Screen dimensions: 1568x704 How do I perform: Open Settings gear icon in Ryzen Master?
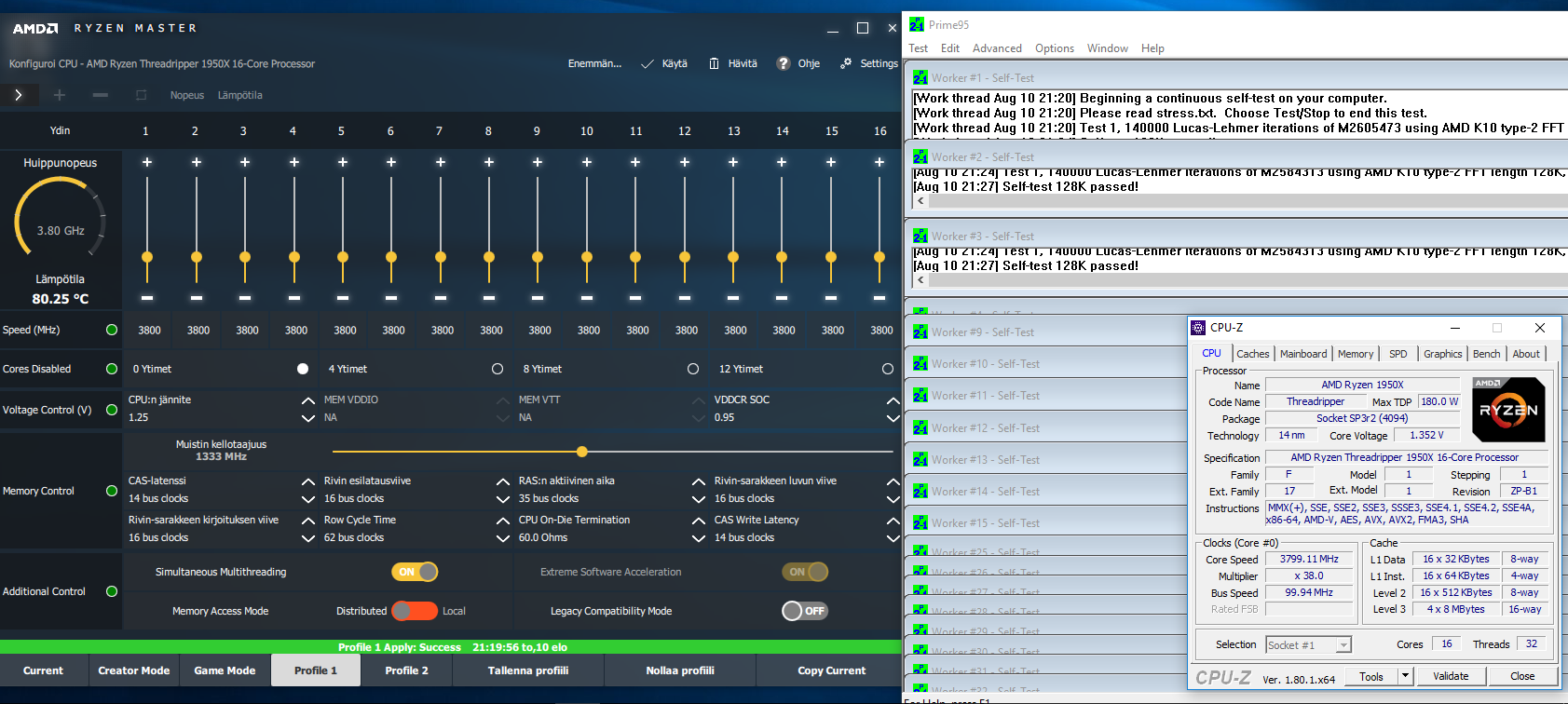846,63
